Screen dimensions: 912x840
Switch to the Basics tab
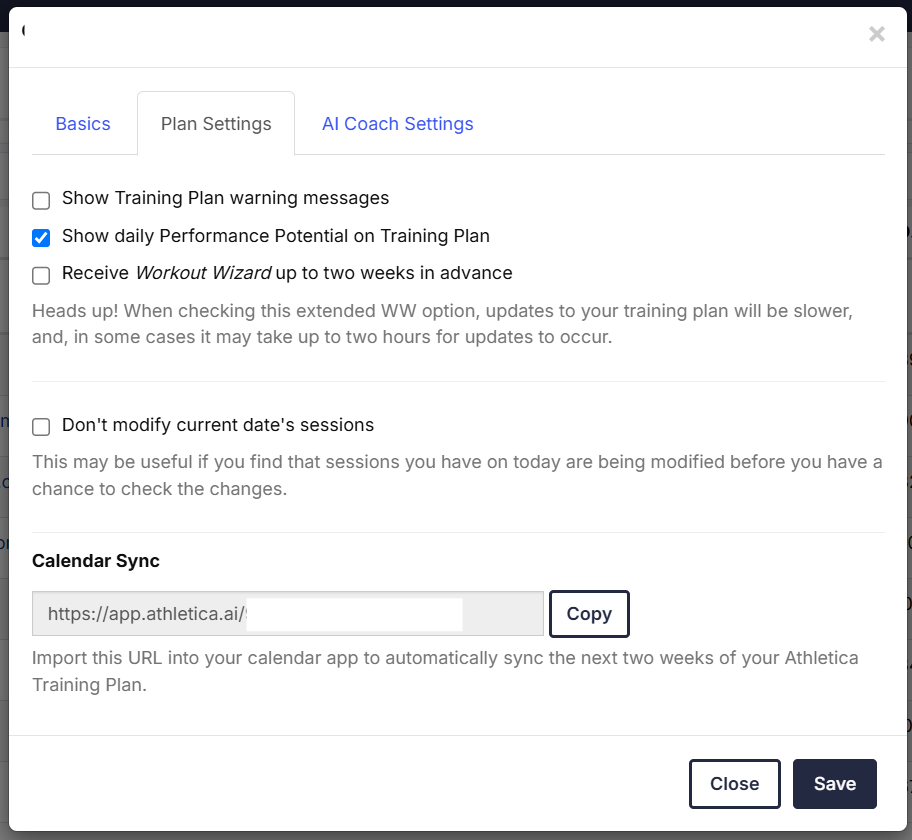click(x=83, y=124)
